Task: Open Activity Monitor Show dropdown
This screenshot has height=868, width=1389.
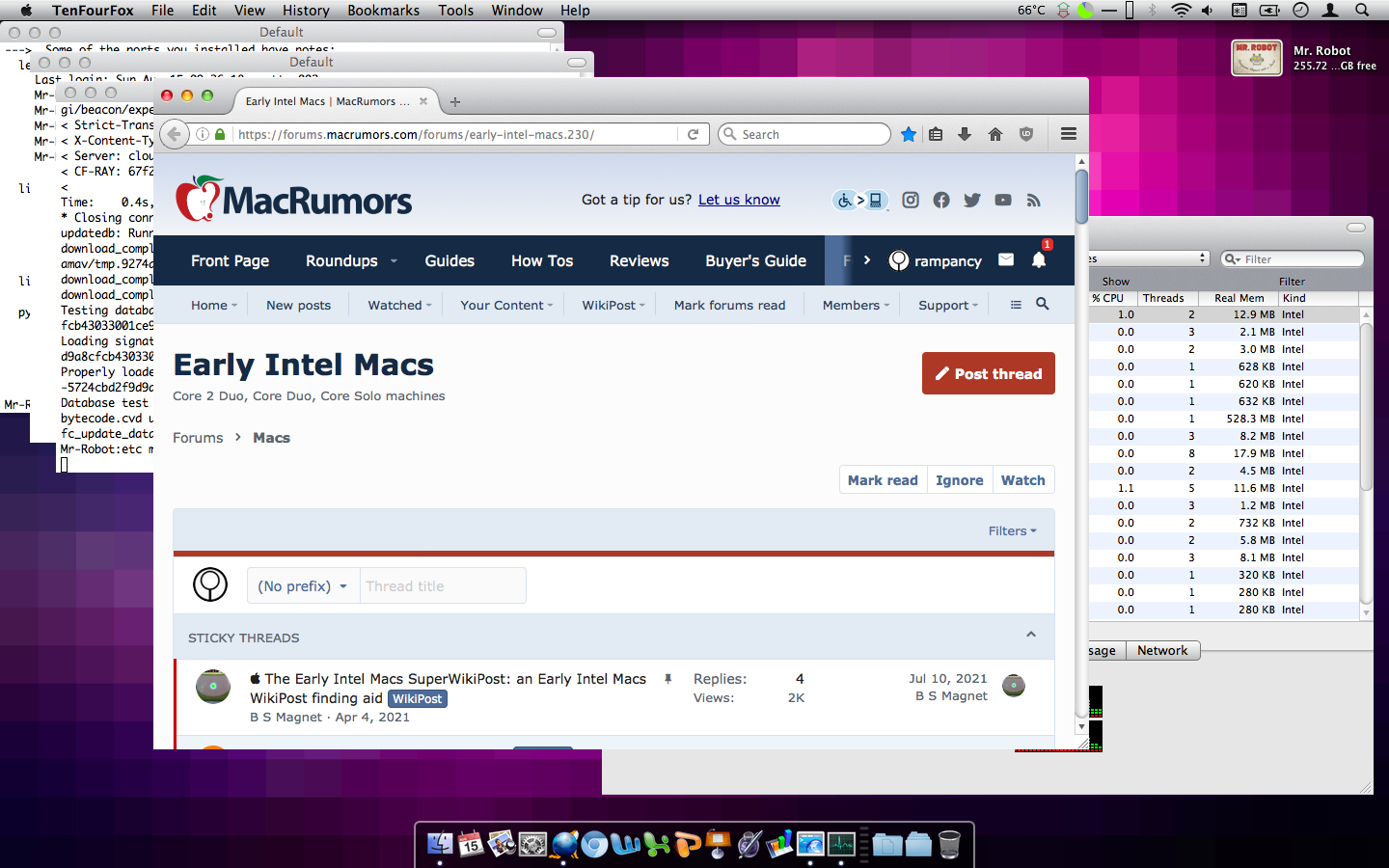Action: point(1149,258)
